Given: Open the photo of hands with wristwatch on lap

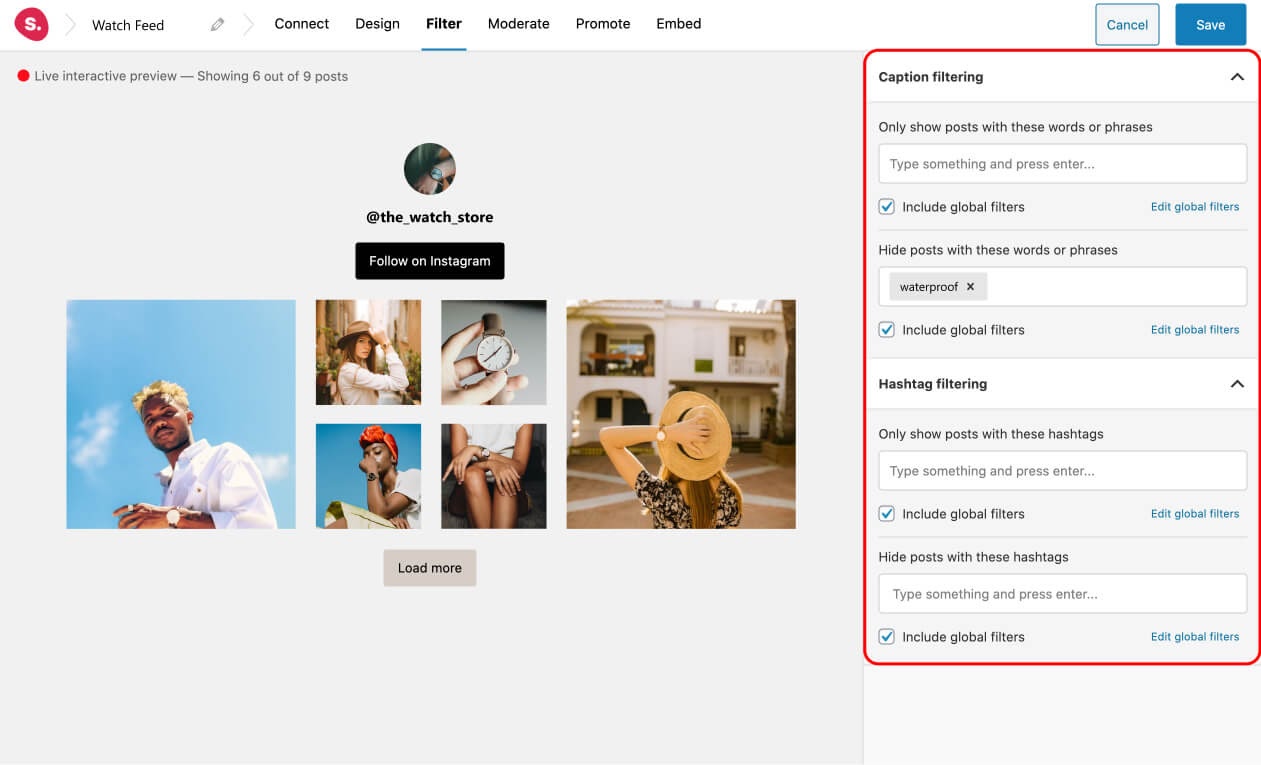Looking at the screenshot, I should click(x=494, y=476).
